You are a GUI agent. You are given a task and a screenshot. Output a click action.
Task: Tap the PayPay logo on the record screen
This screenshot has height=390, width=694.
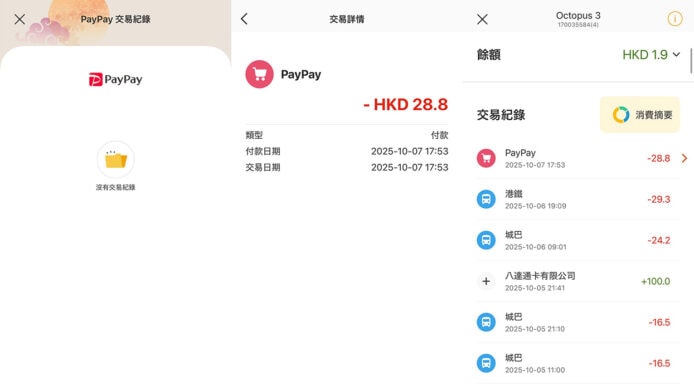coord(116,79)
